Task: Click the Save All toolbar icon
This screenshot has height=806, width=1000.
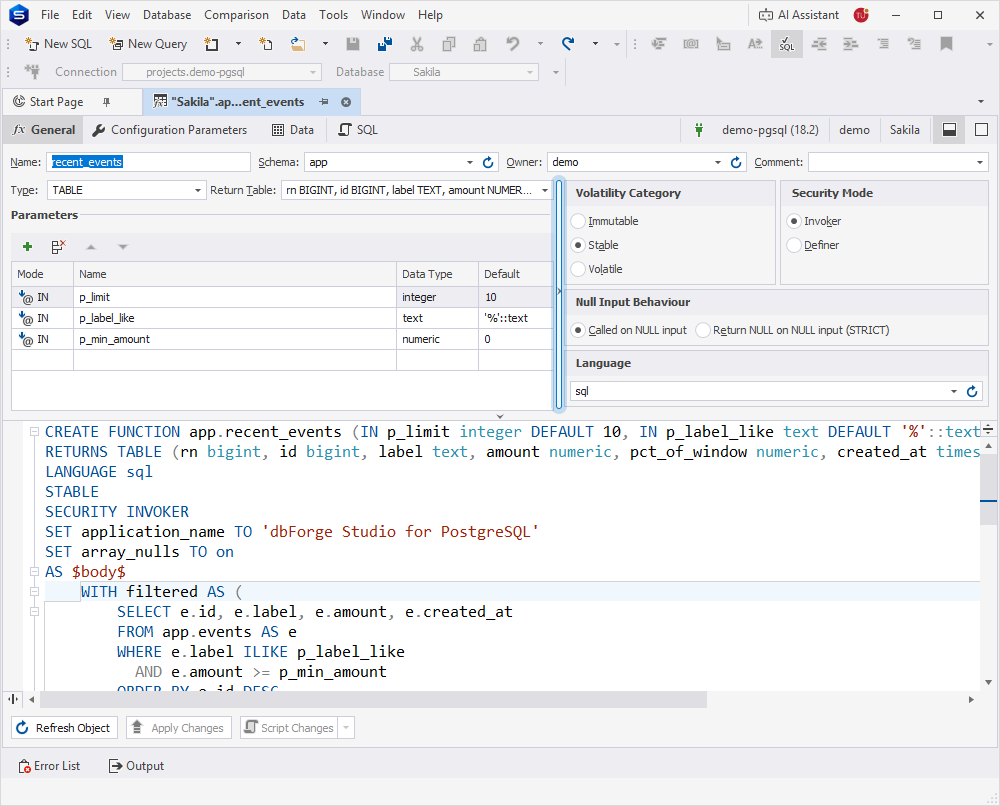Action: click(385, 44)
